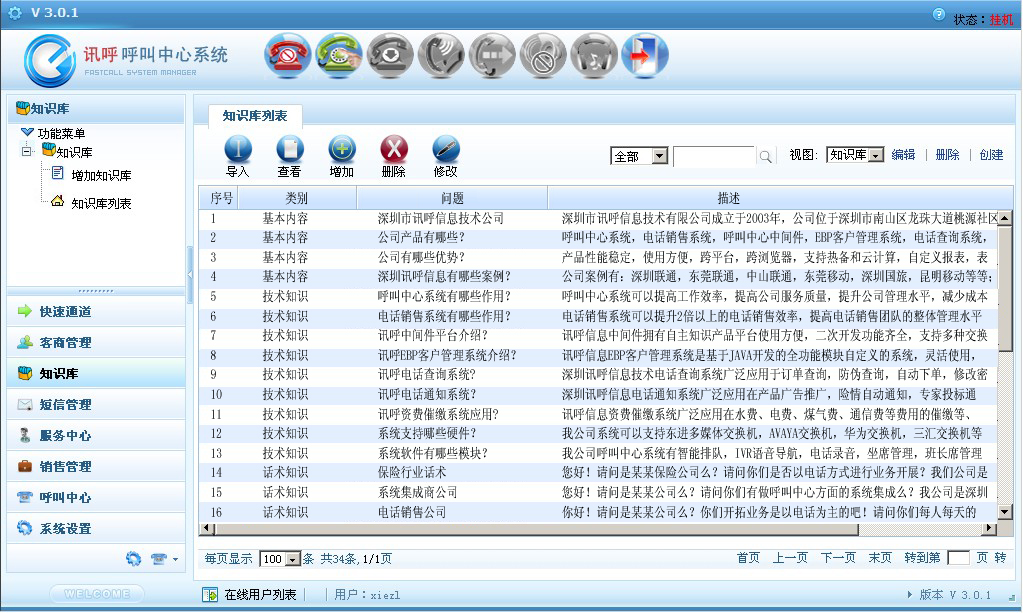Click the 转 go button
Viewport: 1023px width, 613px height.
pos(1000,558)
